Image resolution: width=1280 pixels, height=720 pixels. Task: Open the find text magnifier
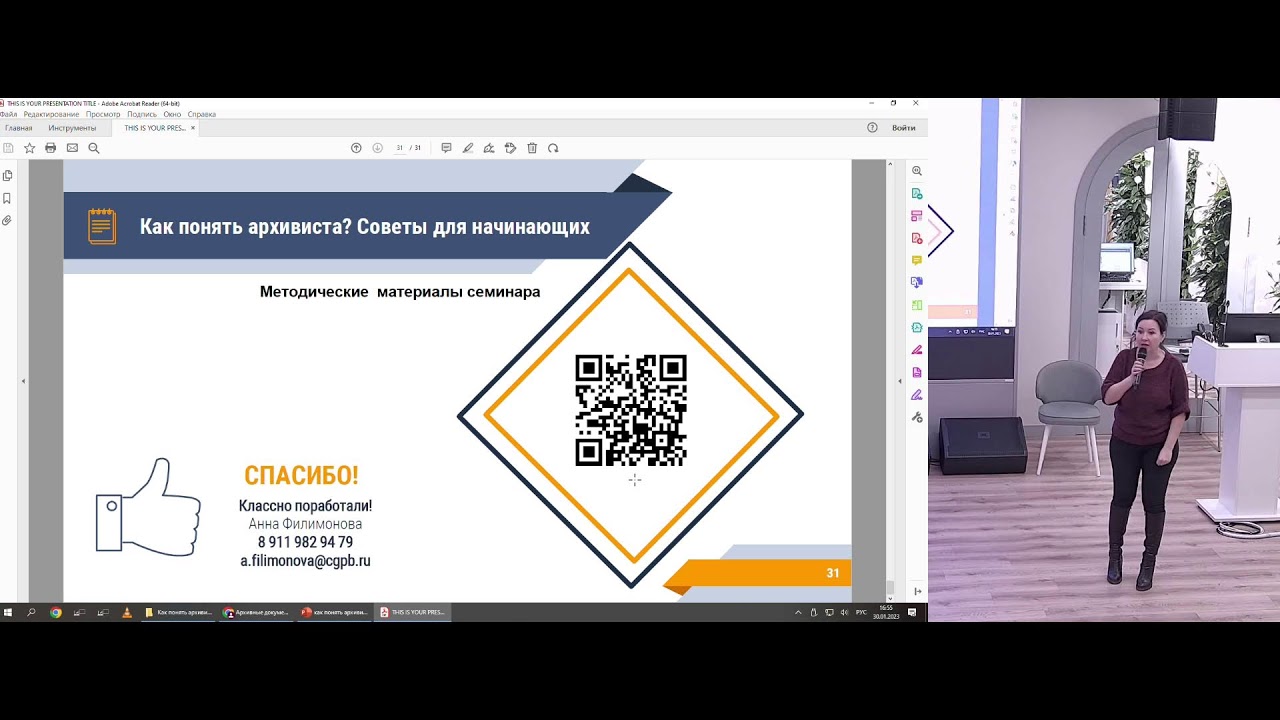click(94, 148)
